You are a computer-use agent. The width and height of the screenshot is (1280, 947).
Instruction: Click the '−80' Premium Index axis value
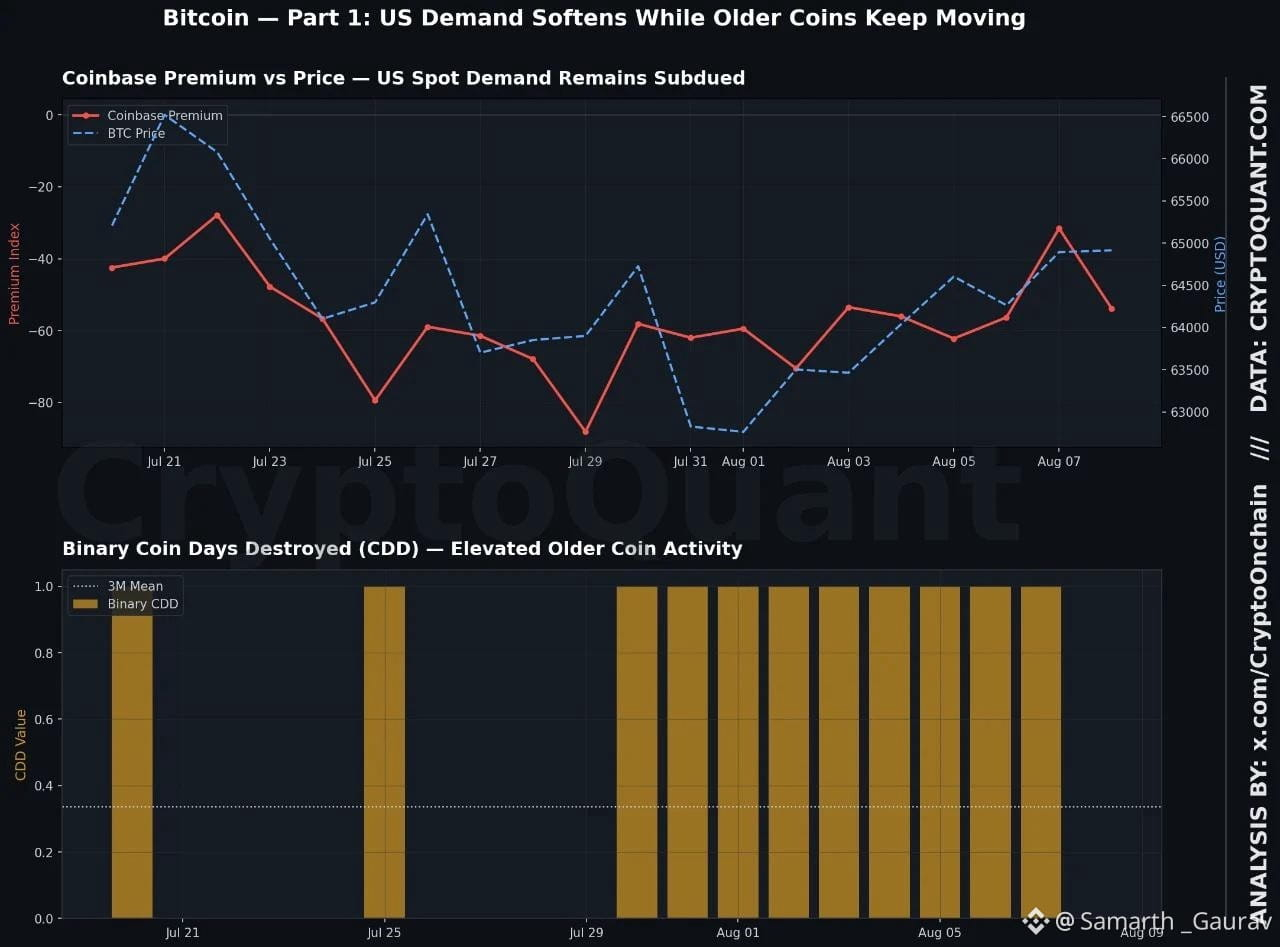(41, 403)
